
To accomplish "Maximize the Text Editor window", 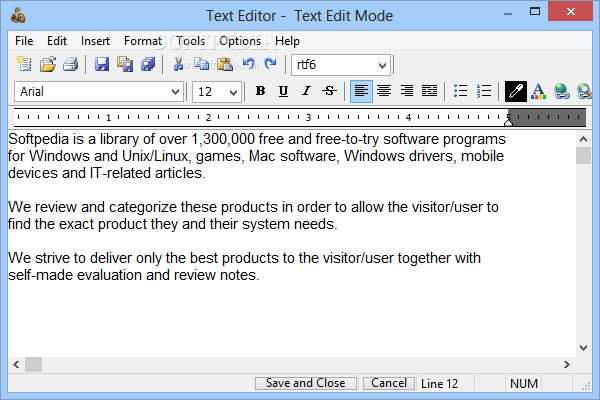I will pyautogui.click(x=535, y=12).
